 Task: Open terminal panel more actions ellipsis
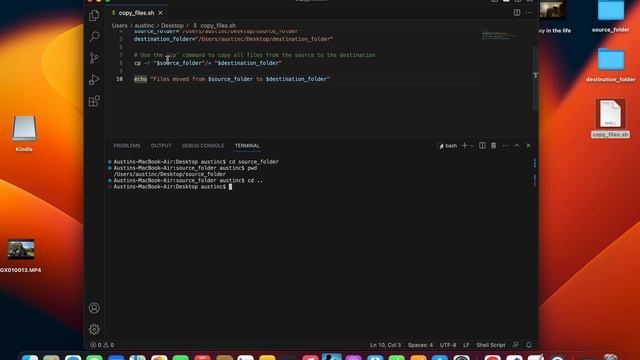click(505, 146)
